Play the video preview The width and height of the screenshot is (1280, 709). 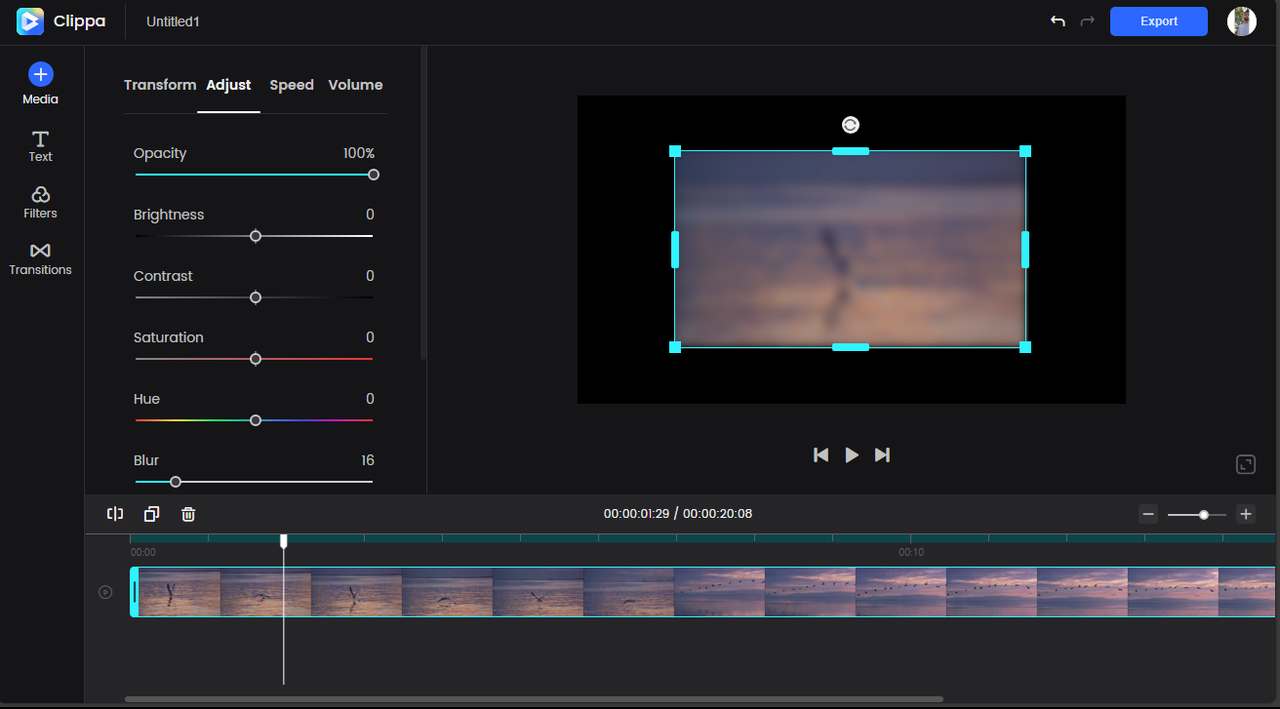point(852,455)
